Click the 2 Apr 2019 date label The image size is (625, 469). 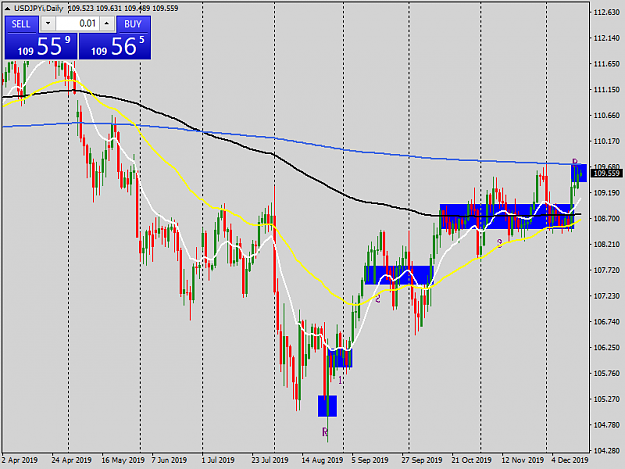[x=20, y=460]
